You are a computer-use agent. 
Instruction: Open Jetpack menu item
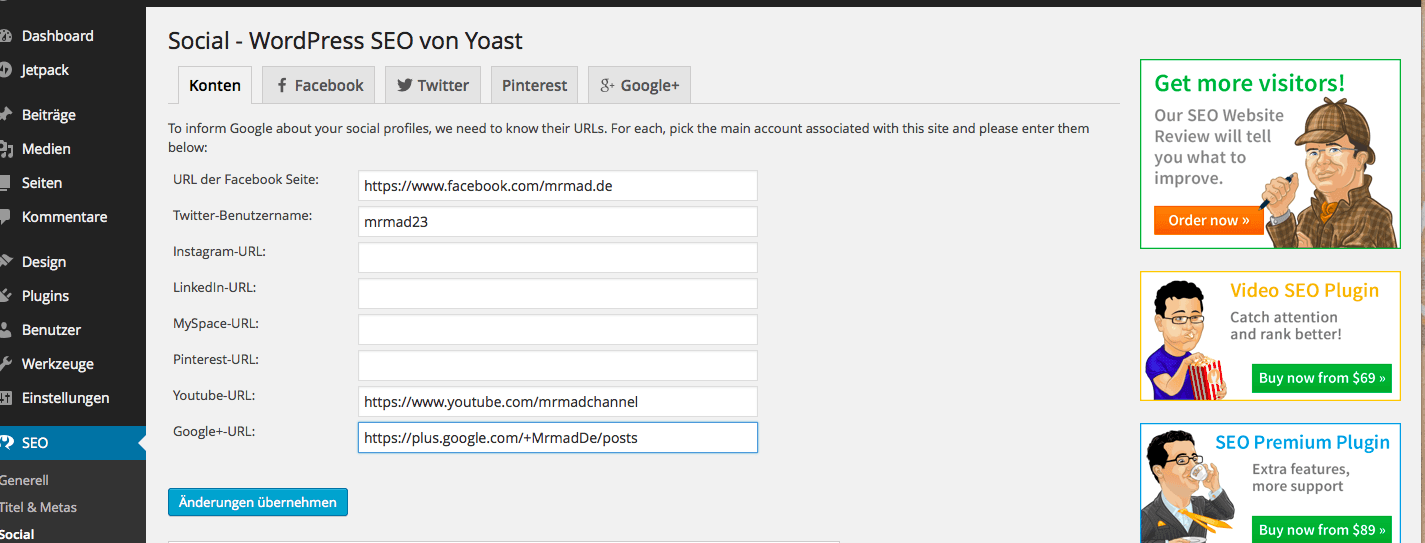coord(46,70)
